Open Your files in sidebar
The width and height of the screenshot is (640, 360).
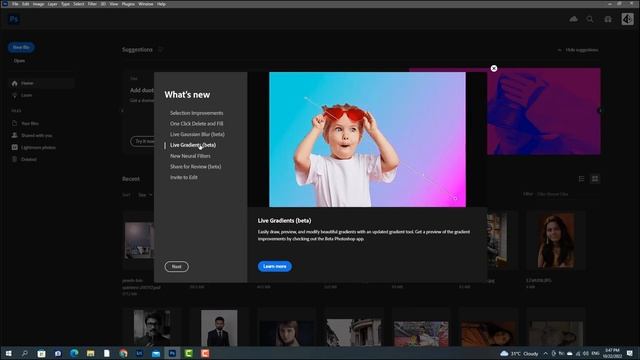[30, 123]
